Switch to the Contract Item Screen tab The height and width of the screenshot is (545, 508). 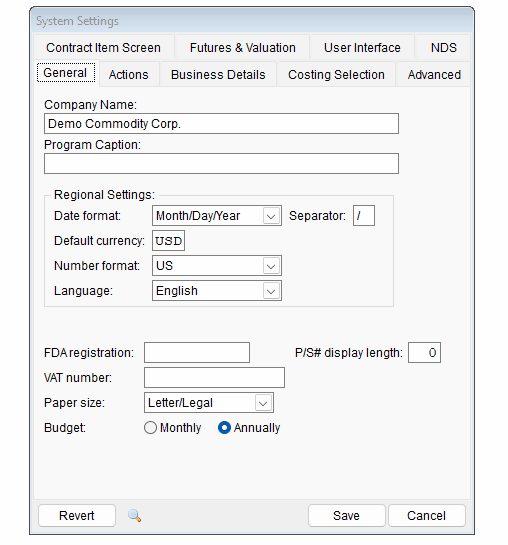[x=104, y=47]
